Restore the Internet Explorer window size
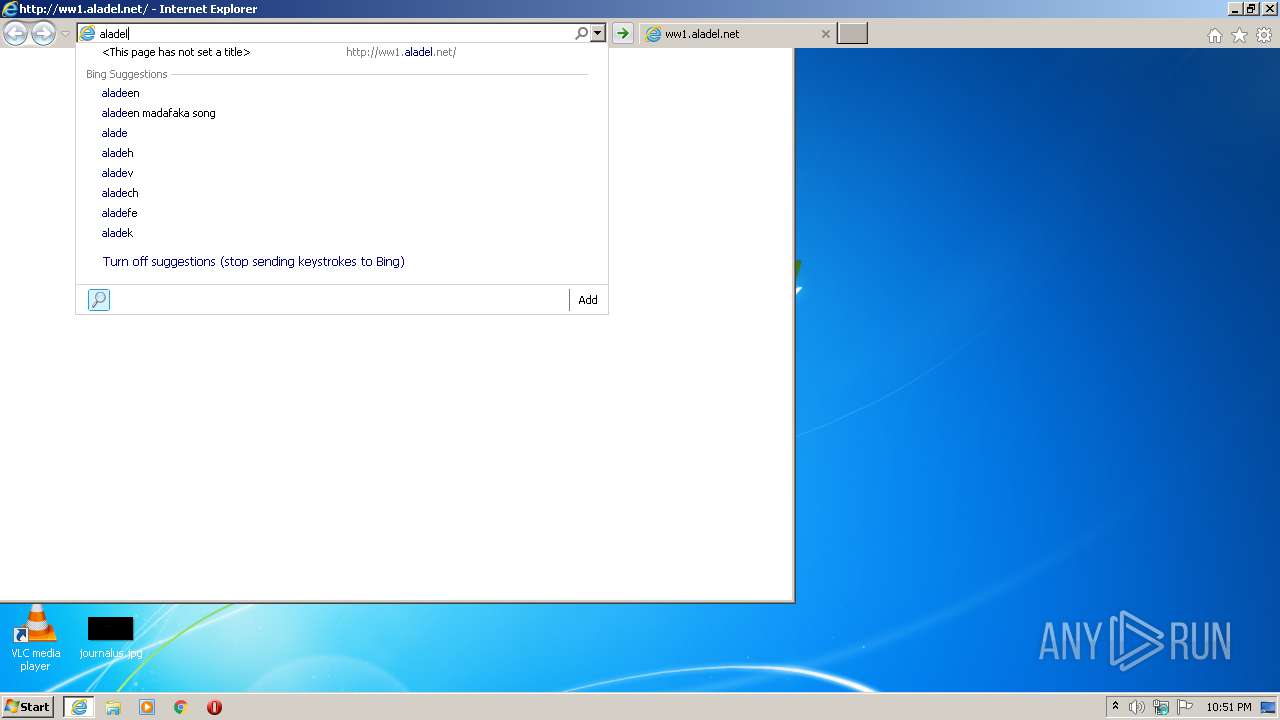Viewport: 1280px width, 720px height. coord(1251,8)
